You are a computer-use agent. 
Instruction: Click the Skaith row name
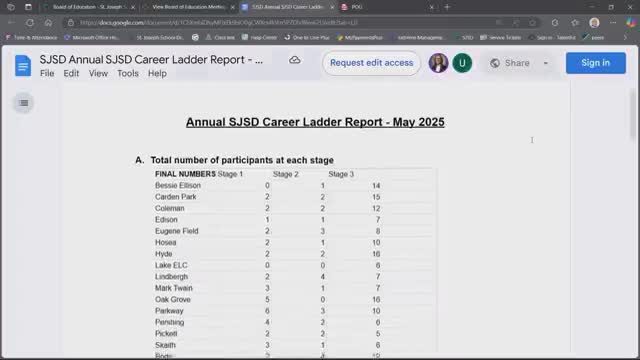click(165, 345)
